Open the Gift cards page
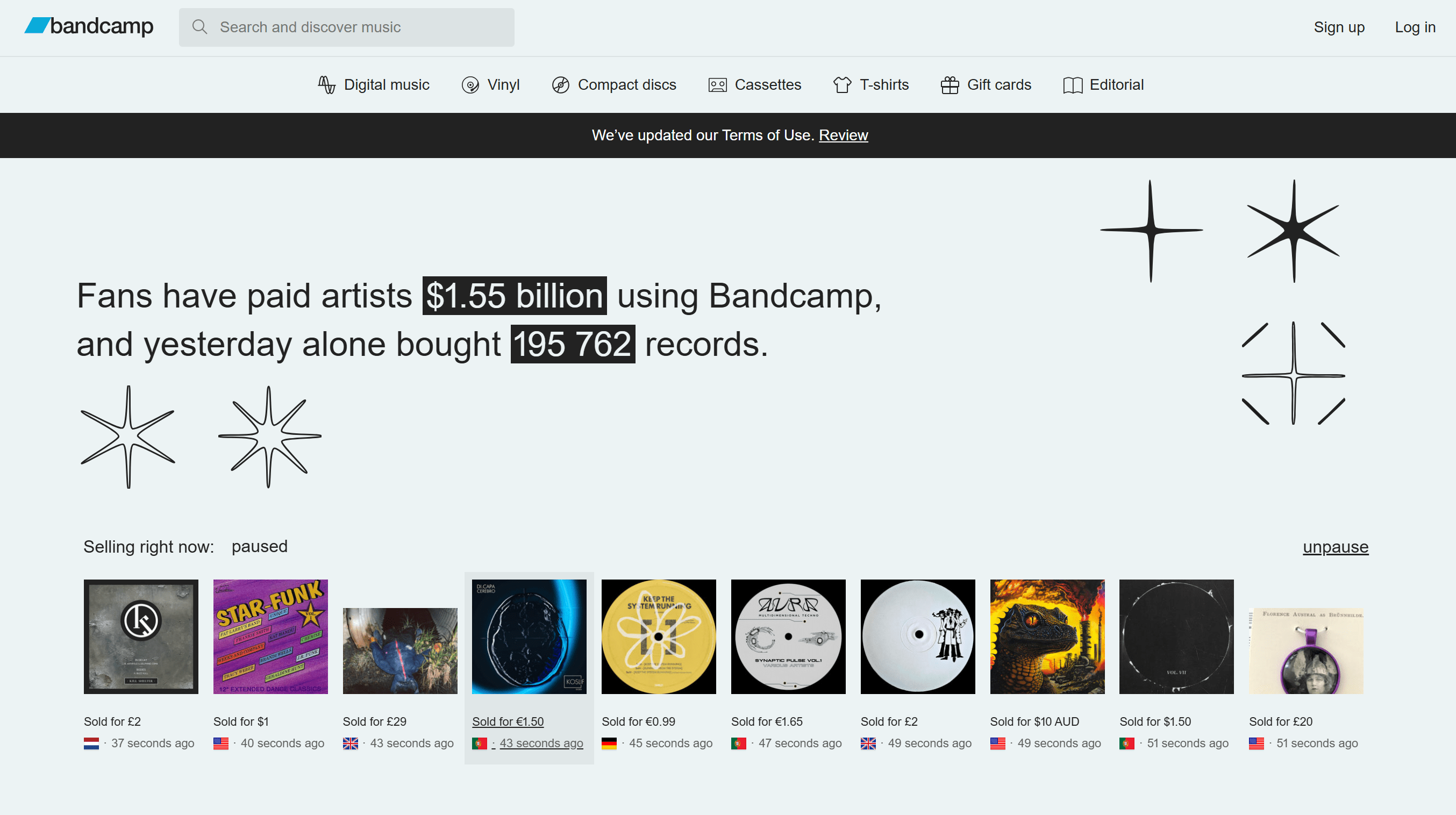The width and height of the screenshot is (1456, 815). [986, 85]
